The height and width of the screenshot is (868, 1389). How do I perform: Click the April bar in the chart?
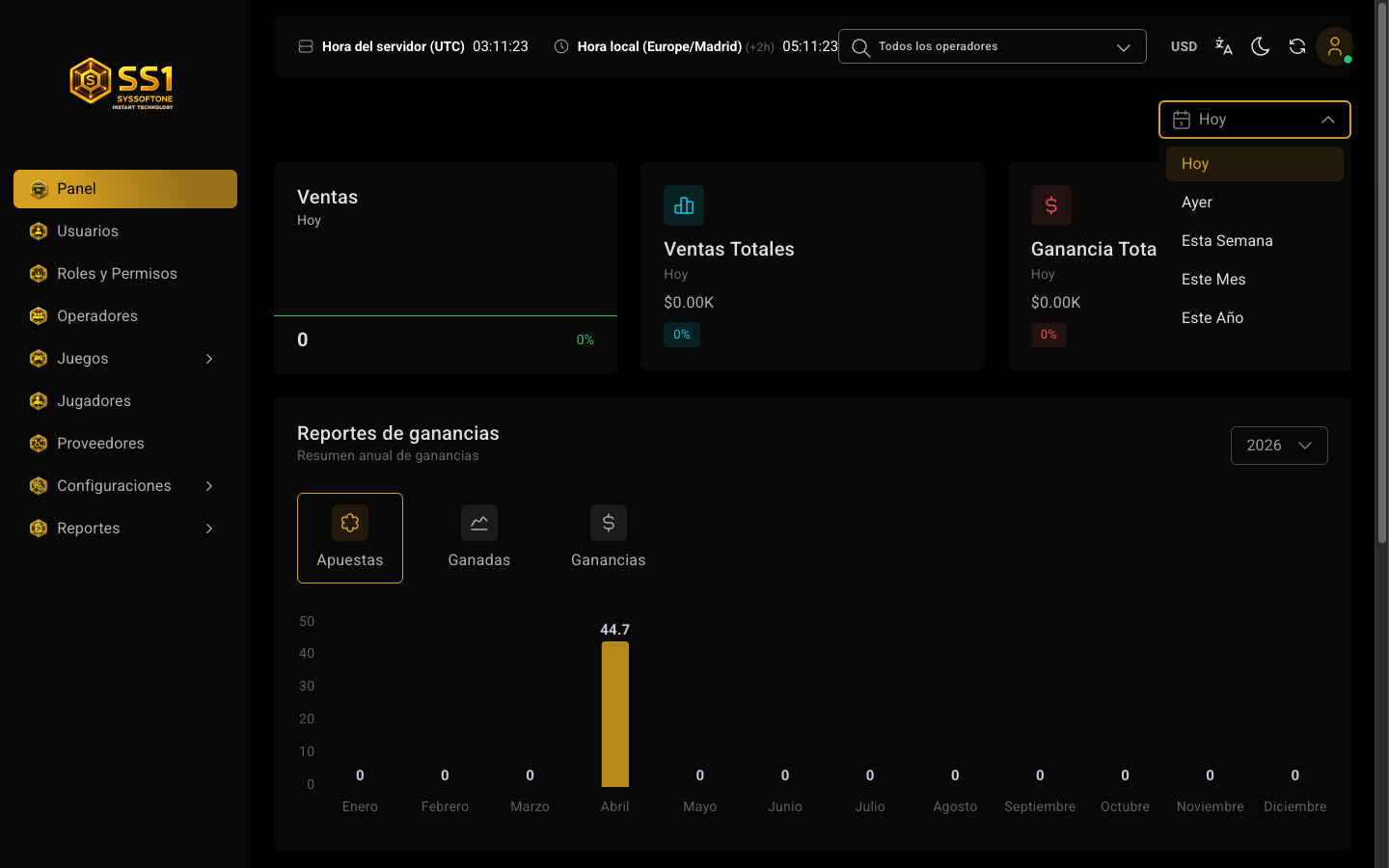(615, 714)
